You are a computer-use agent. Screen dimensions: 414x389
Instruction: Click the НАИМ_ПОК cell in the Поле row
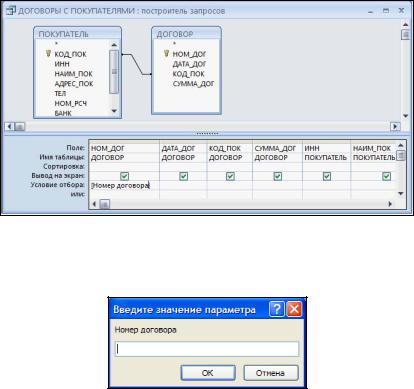pyautogui.click(x=374, y=148)
